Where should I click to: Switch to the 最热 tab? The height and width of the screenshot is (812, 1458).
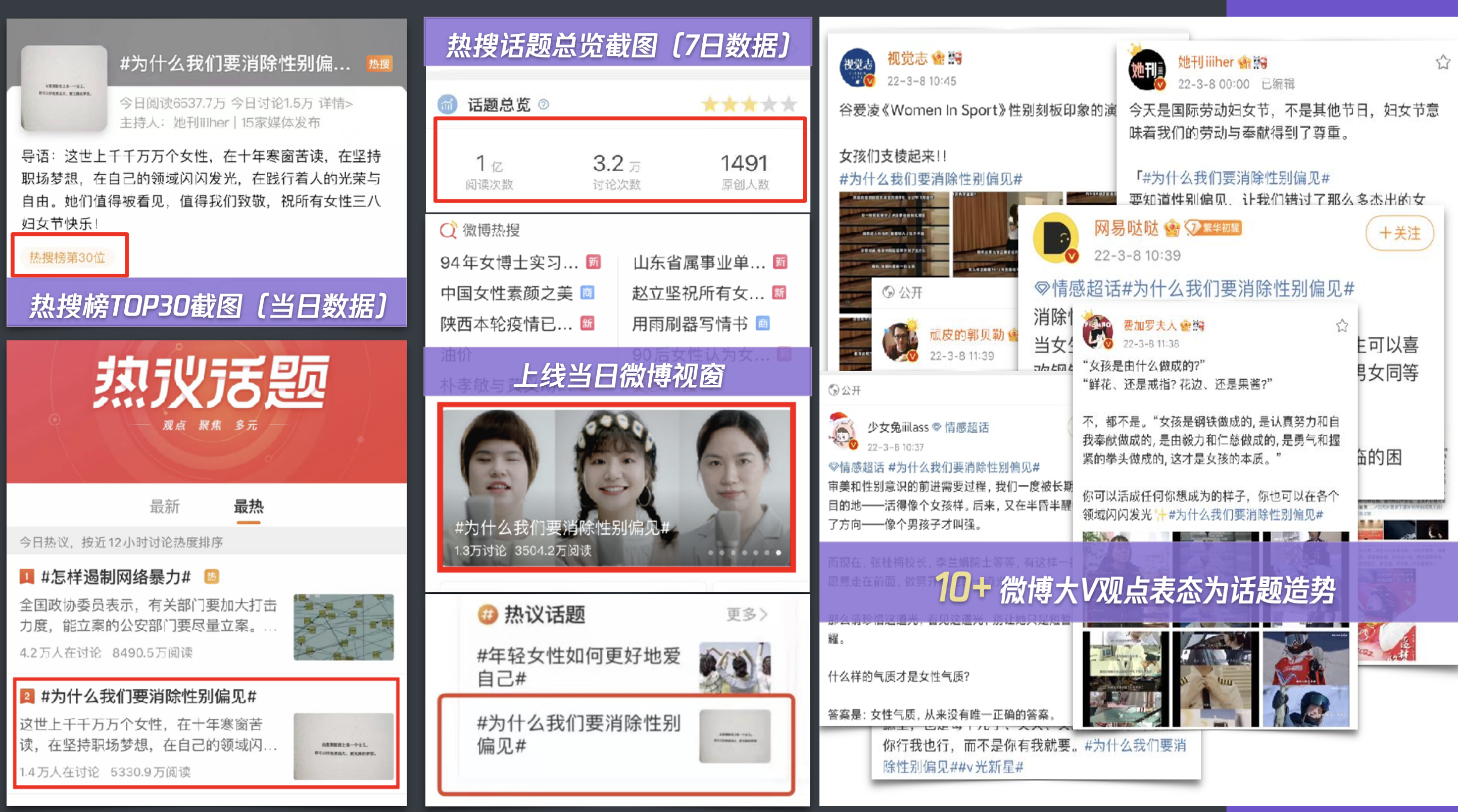click(249, 506)
